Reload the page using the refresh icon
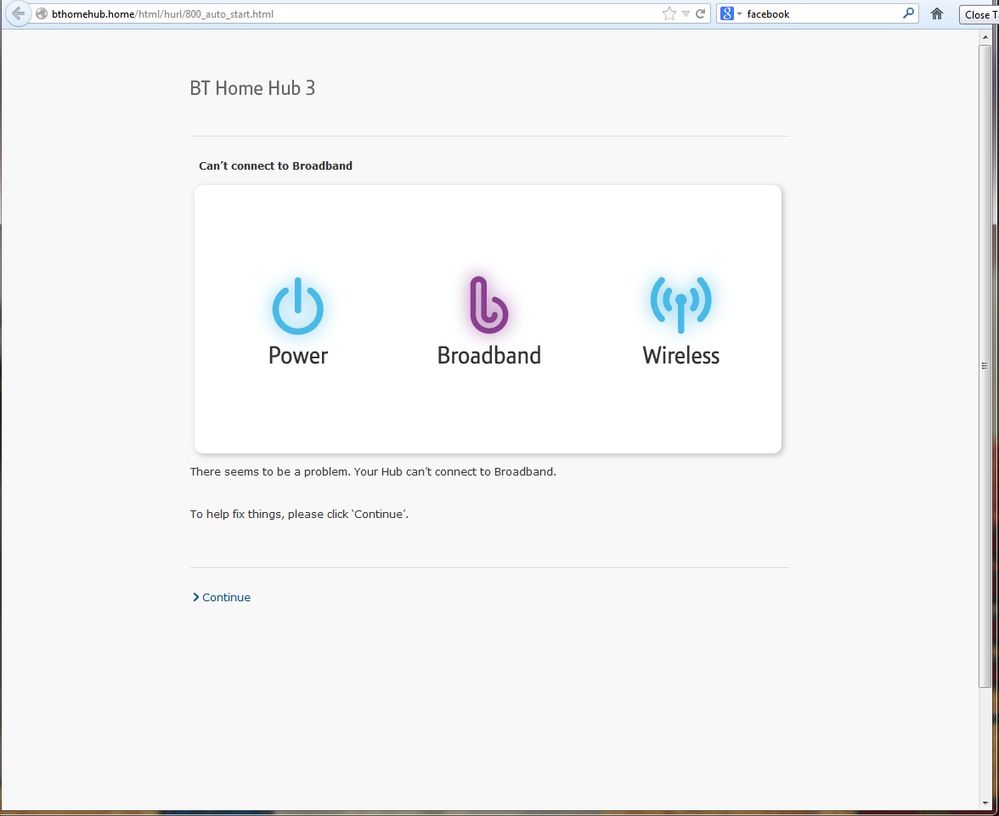This screenshot has width=999, height=816. point(700,13)
